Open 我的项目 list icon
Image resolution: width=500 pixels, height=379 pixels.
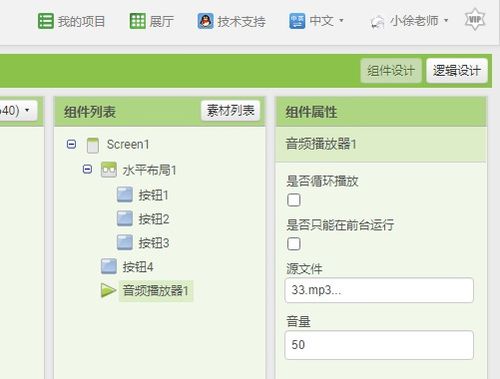coord(46,21)
